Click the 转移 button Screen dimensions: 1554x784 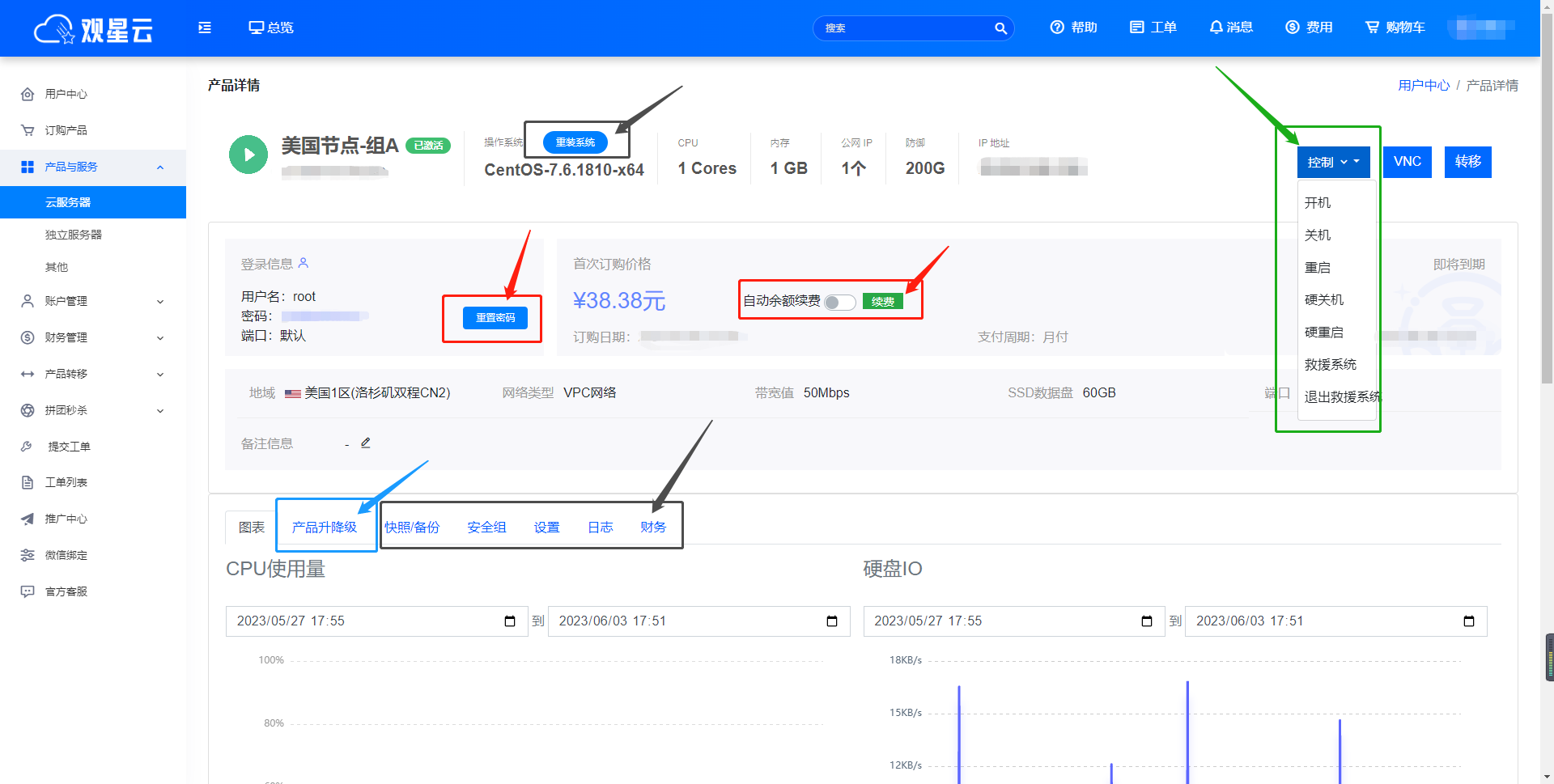[1468, 162]
